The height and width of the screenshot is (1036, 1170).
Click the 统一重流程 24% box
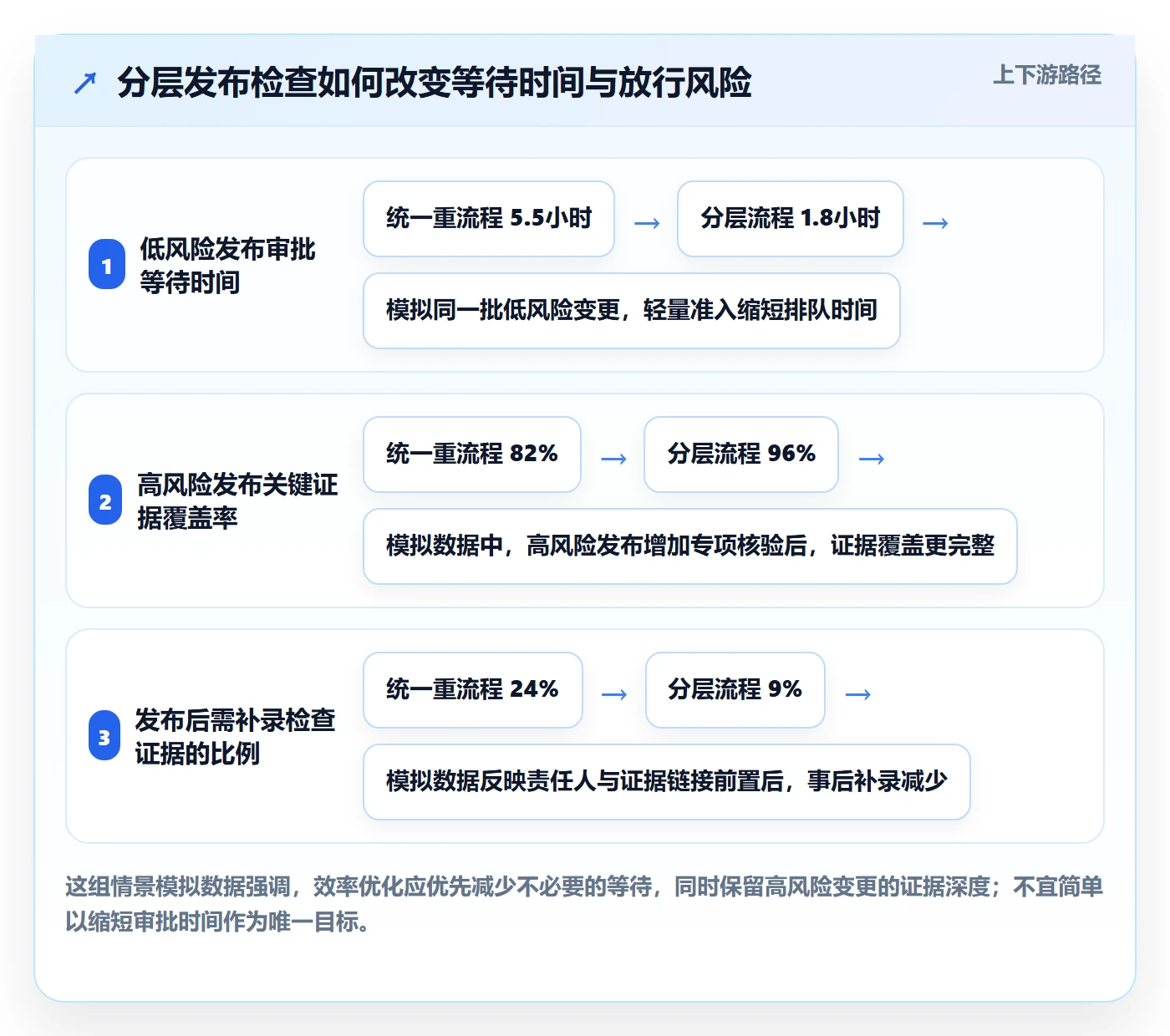tap(473, 690)
